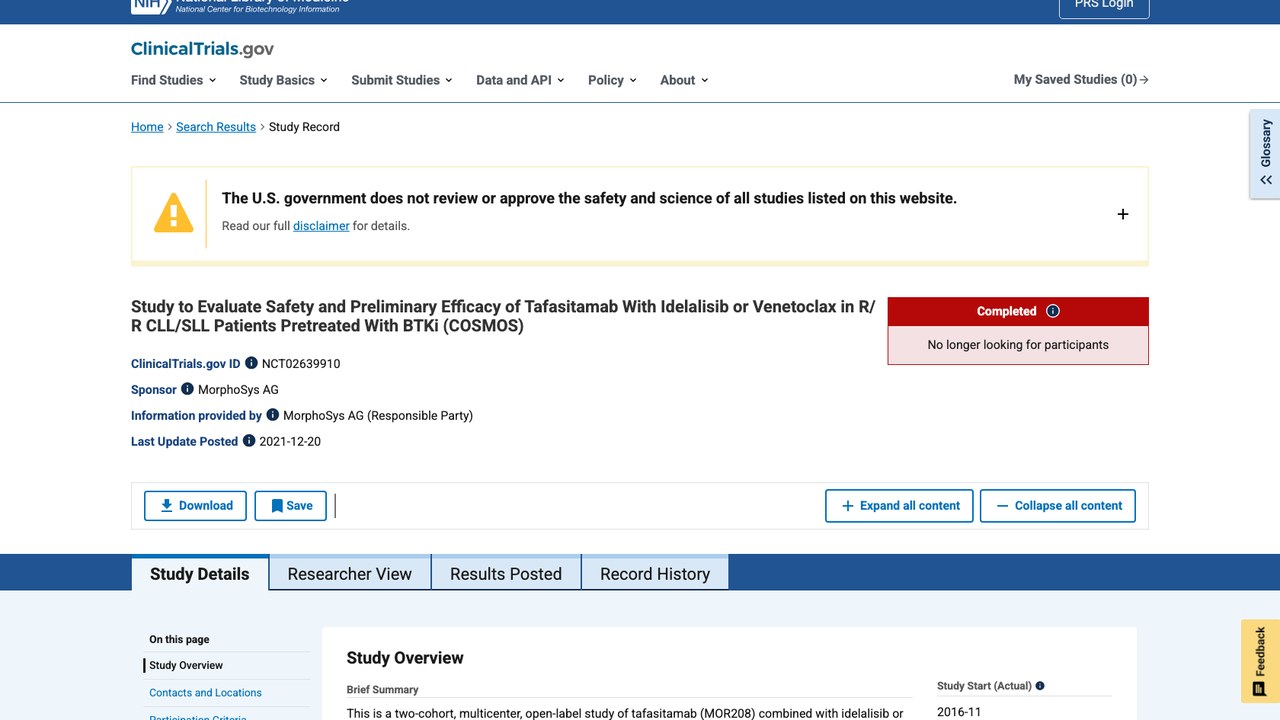Image resolution: width=1280 pixels, height=720 pixels.
Task: Open the Find Studies dropdown menu
Action: point(173,80)
